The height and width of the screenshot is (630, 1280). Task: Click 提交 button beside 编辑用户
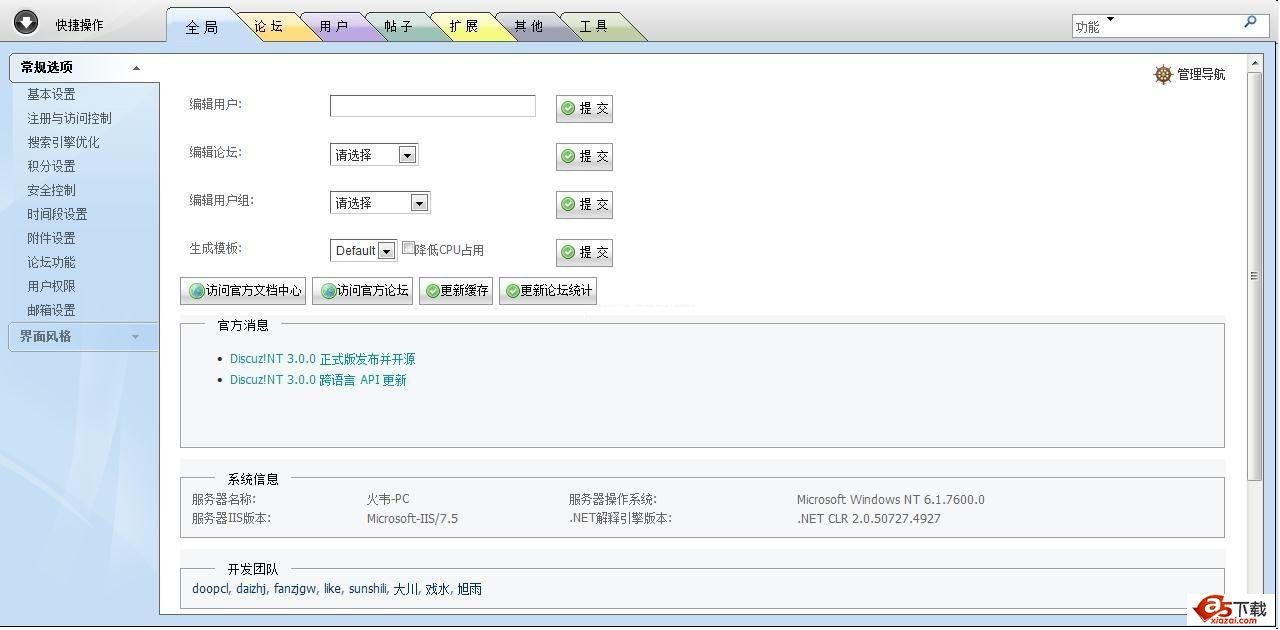pos(584,108)
